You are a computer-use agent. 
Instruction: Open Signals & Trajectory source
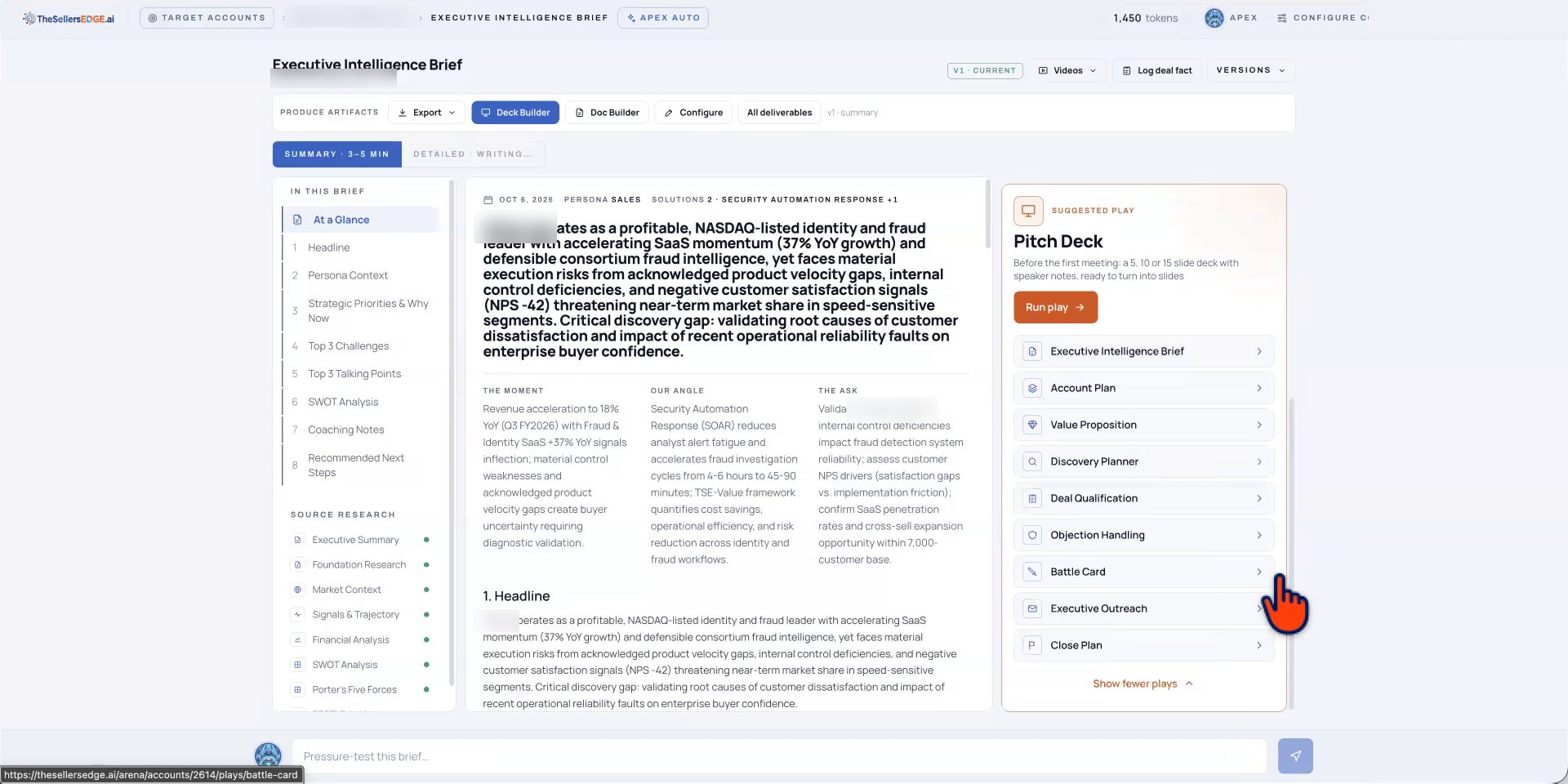pos(355,615)
